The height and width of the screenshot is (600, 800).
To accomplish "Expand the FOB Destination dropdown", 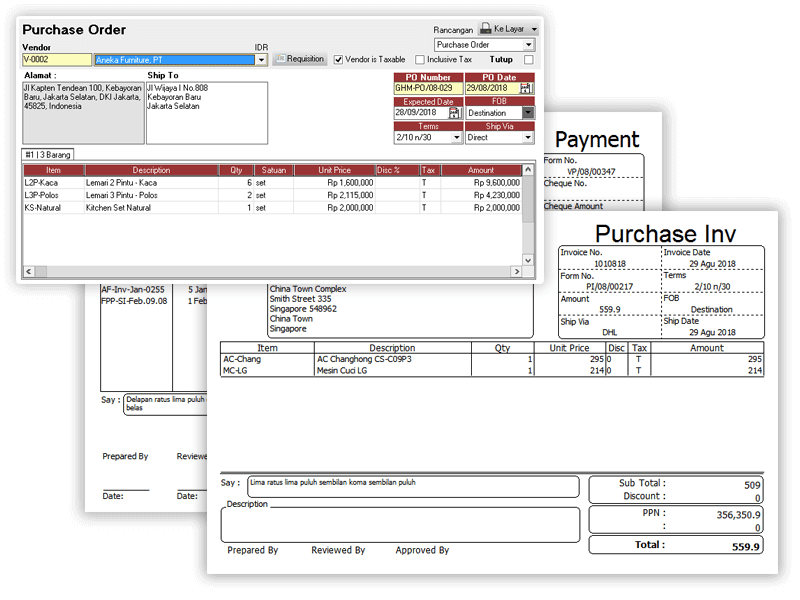I will point(528,113).
